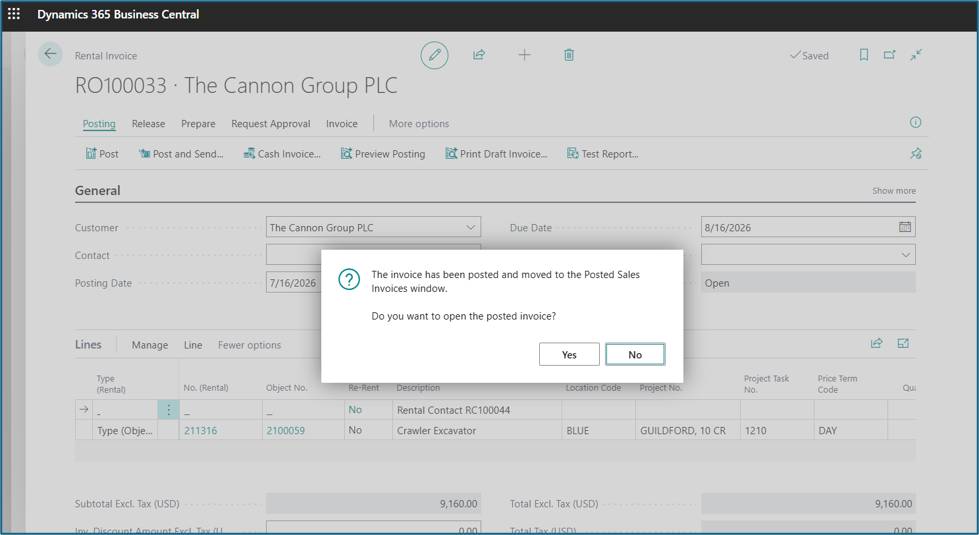Expand Lines section with maximize icon
979x535 pixels.
click(x=903, y=343)
